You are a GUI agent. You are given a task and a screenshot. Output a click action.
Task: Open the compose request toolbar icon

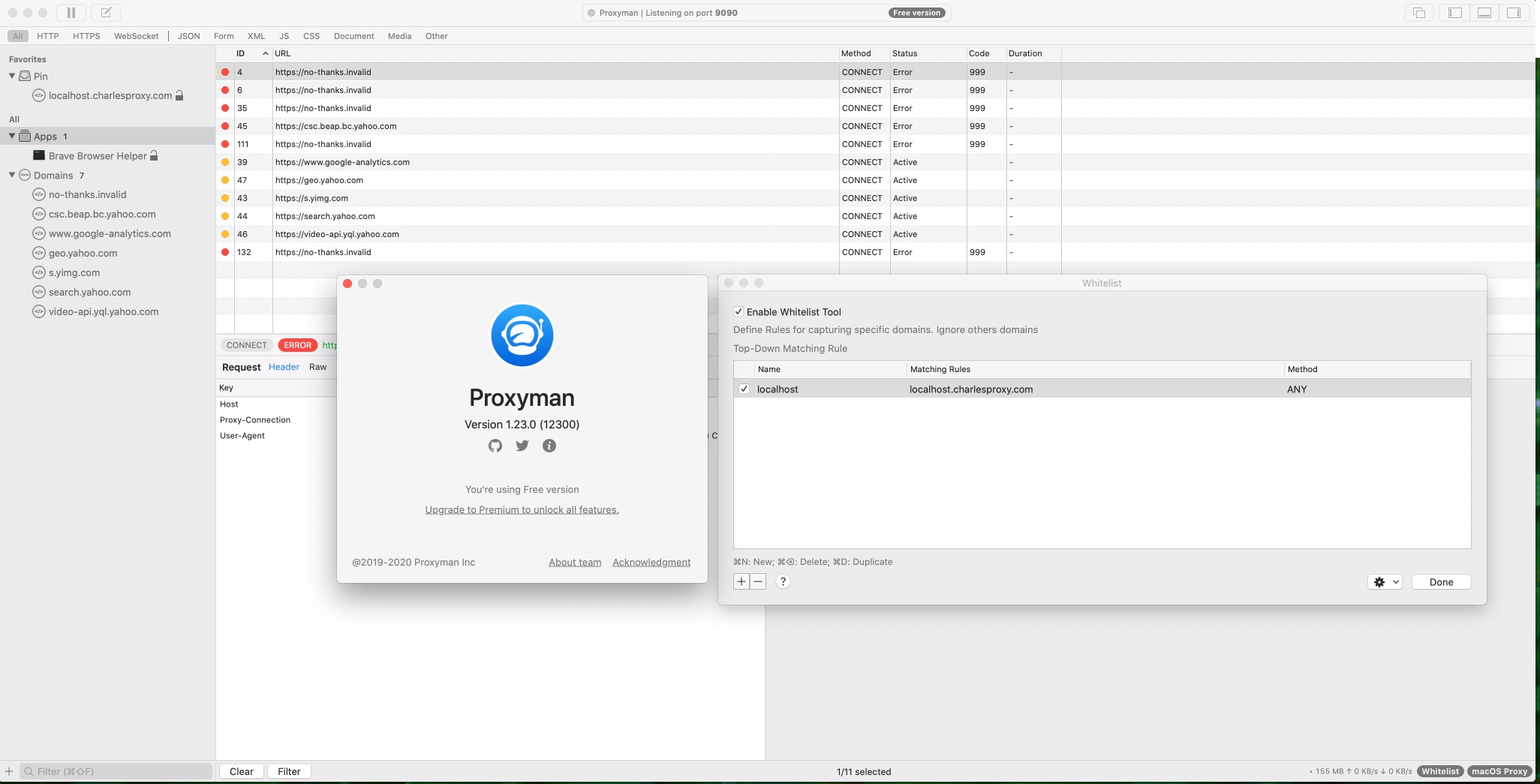point(106,13)
